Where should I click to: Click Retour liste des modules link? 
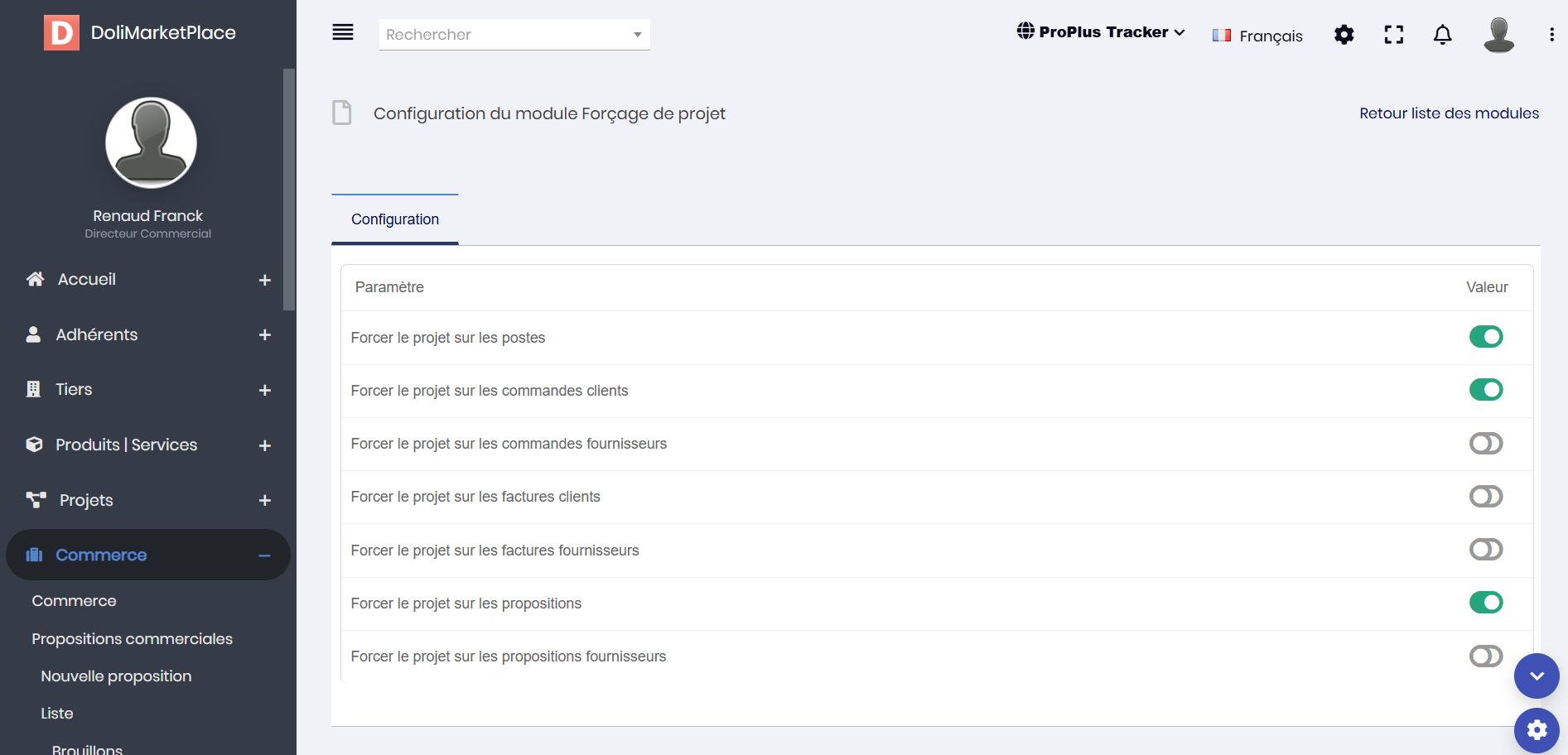click(x=1449, y=113)
